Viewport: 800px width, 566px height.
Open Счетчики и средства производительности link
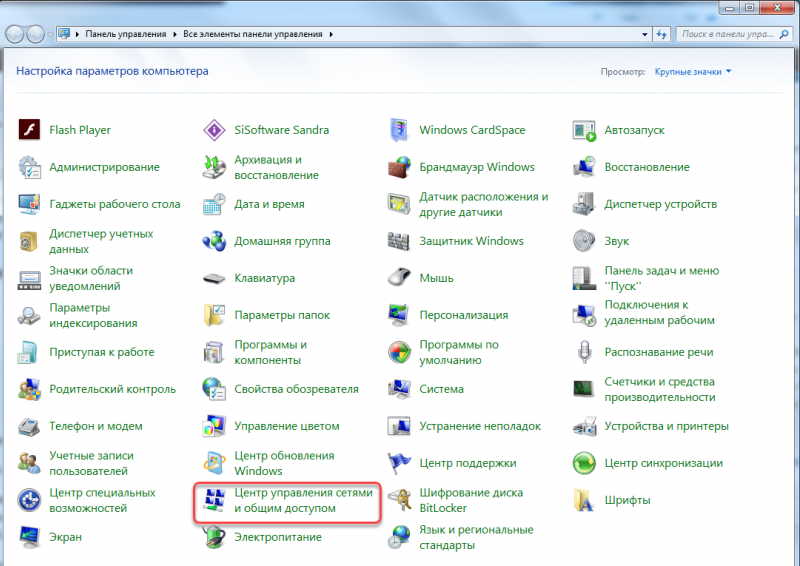[x=660, y=389]
